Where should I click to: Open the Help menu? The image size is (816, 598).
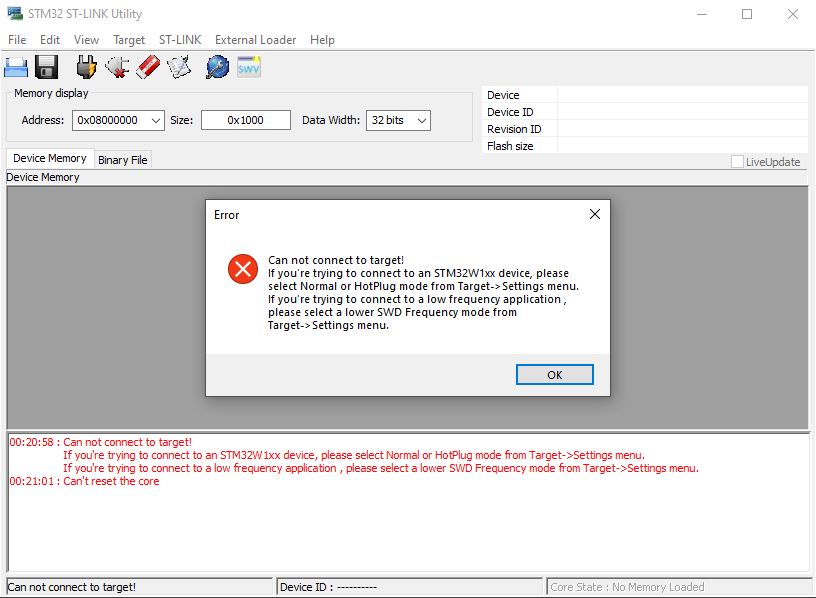(322, 40)
